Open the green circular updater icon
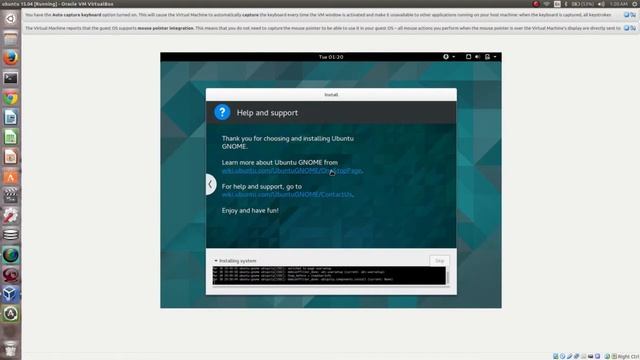This screenshot has width=640, height=360. click(11, 313)
